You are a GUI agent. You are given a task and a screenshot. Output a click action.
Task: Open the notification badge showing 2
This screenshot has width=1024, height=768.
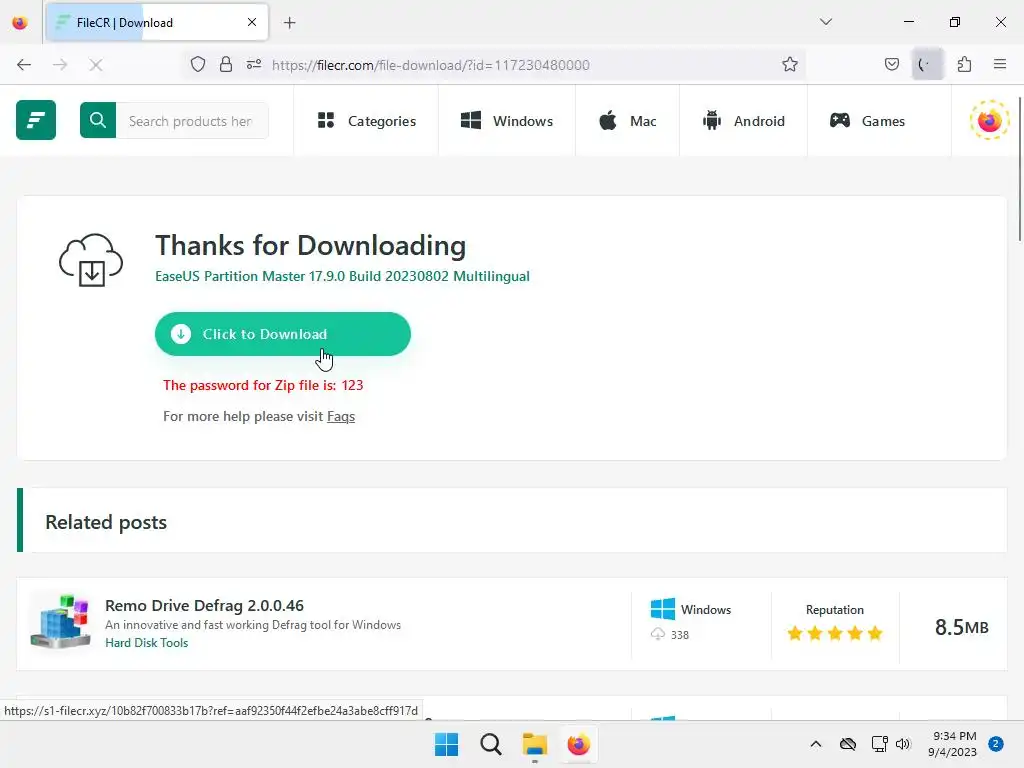coord(996,744)
